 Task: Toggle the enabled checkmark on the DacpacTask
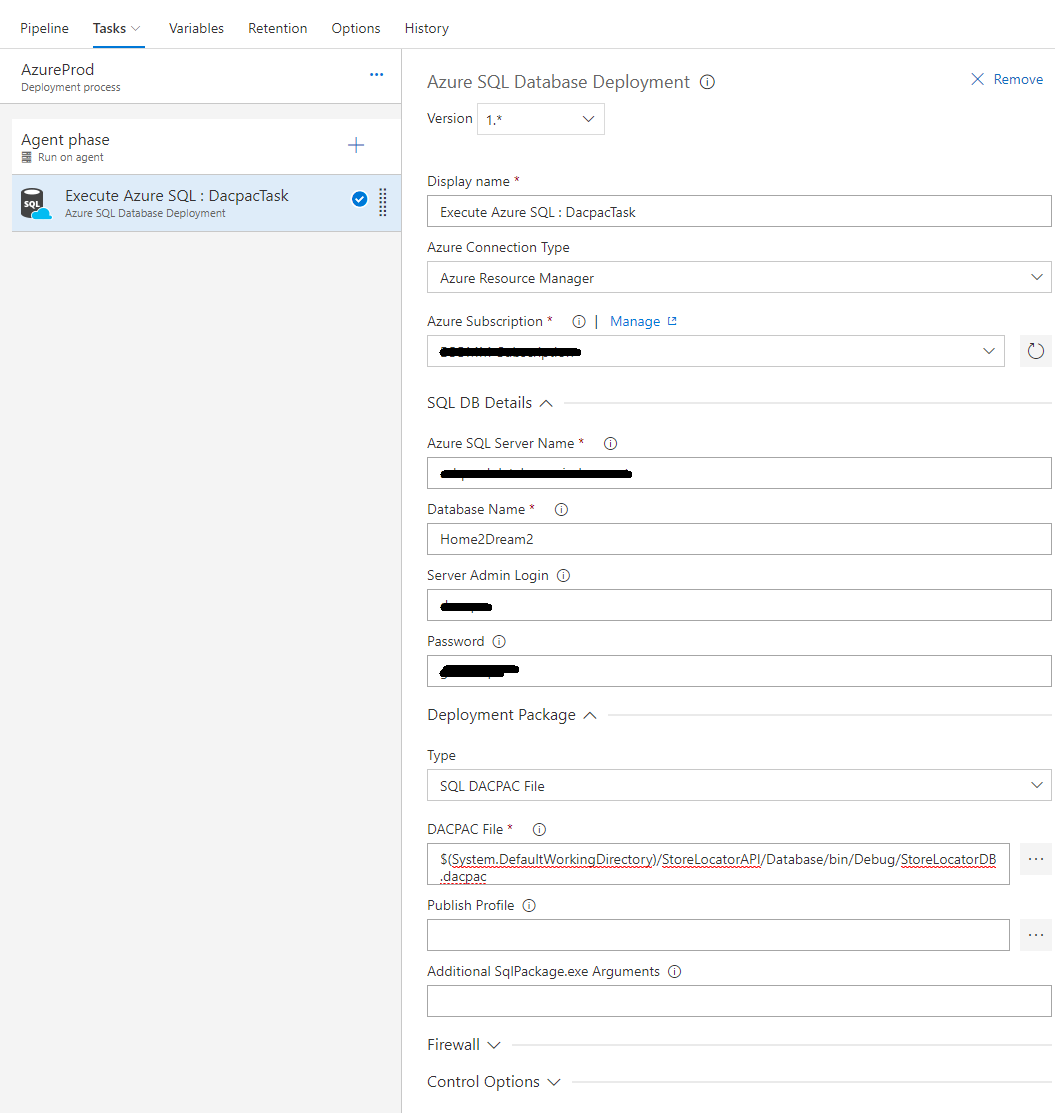[359, 199]
